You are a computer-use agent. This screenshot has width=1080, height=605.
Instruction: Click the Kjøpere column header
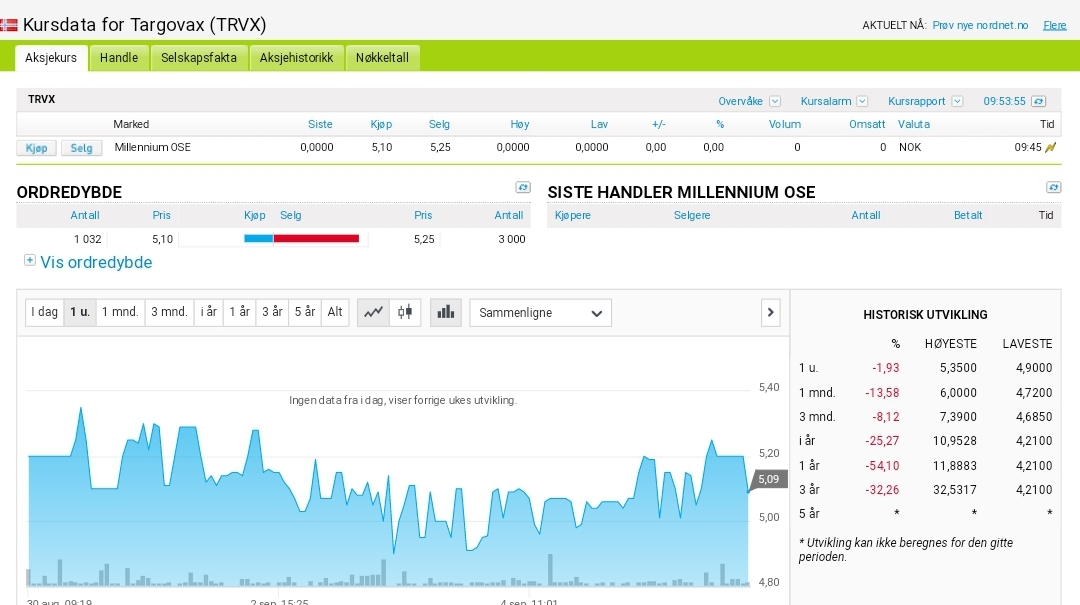click(572, 216)
